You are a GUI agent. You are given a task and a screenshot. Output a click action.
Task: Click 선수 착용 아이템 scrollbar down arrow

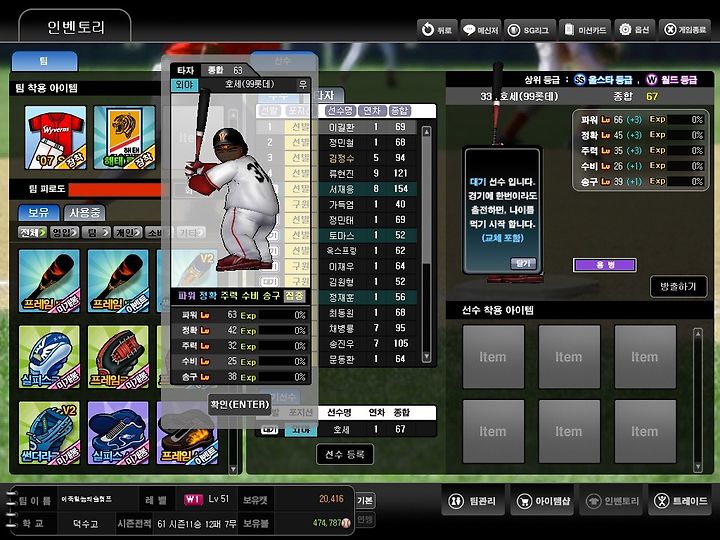click(x=698, y=467)
